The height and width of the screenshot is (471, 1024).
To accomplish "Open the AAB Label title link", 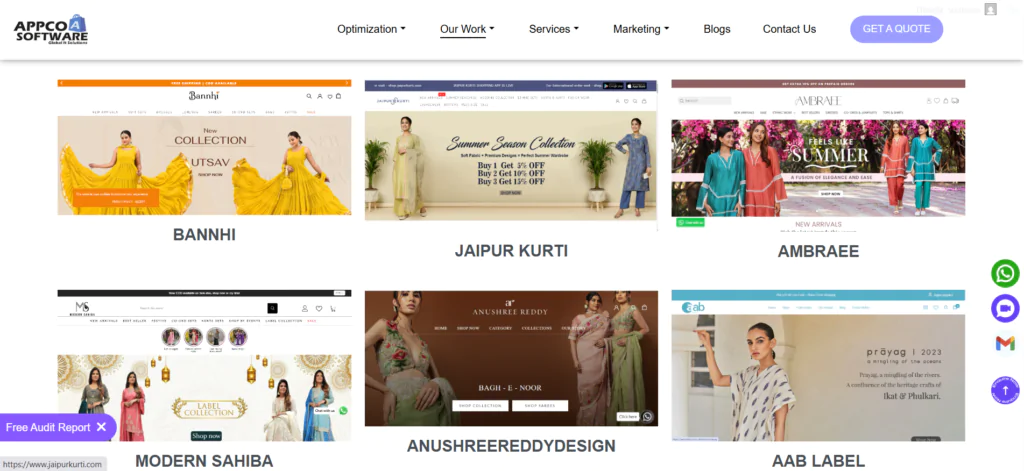I will coord(818,461).
